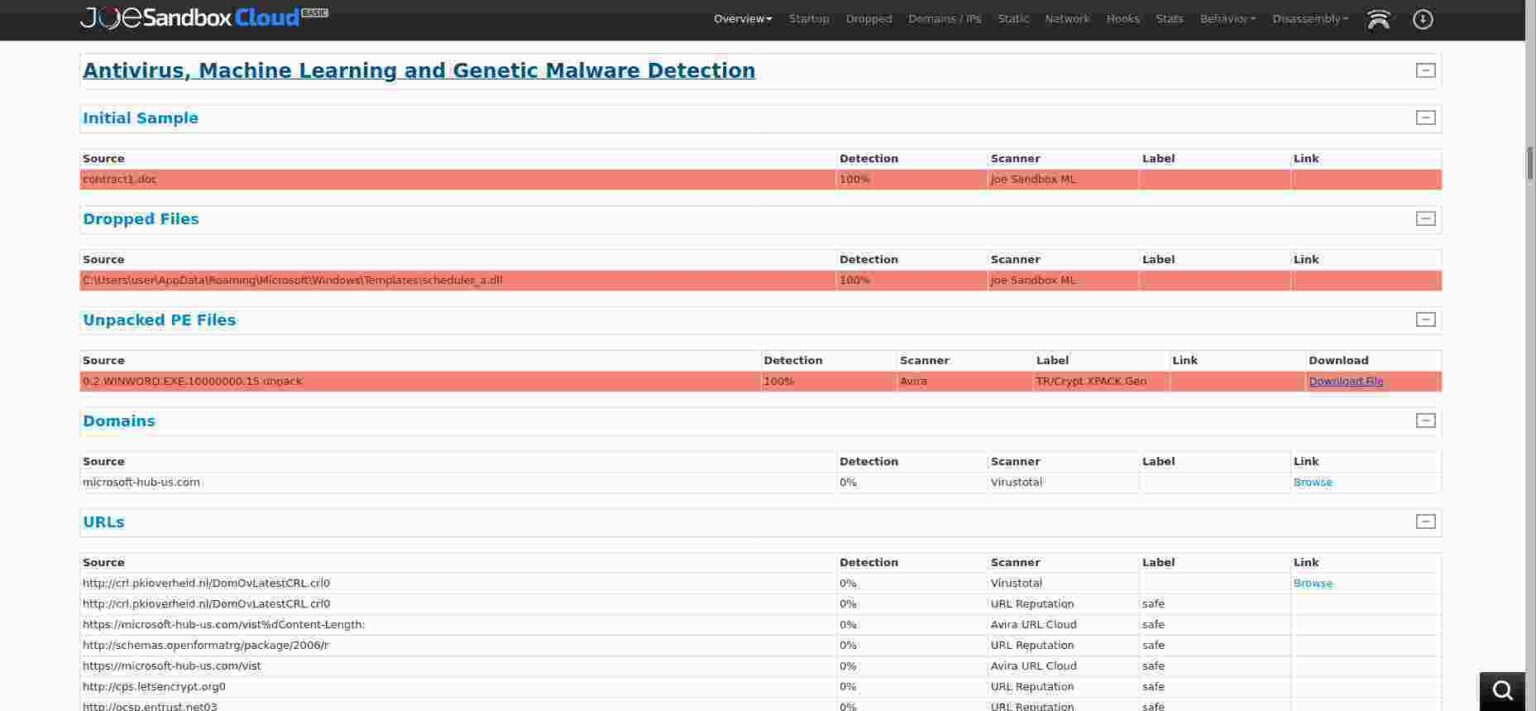Screen dimensions: 1536x711
Task: Collapse the Dropped Files section
Action: point(1425,219)
